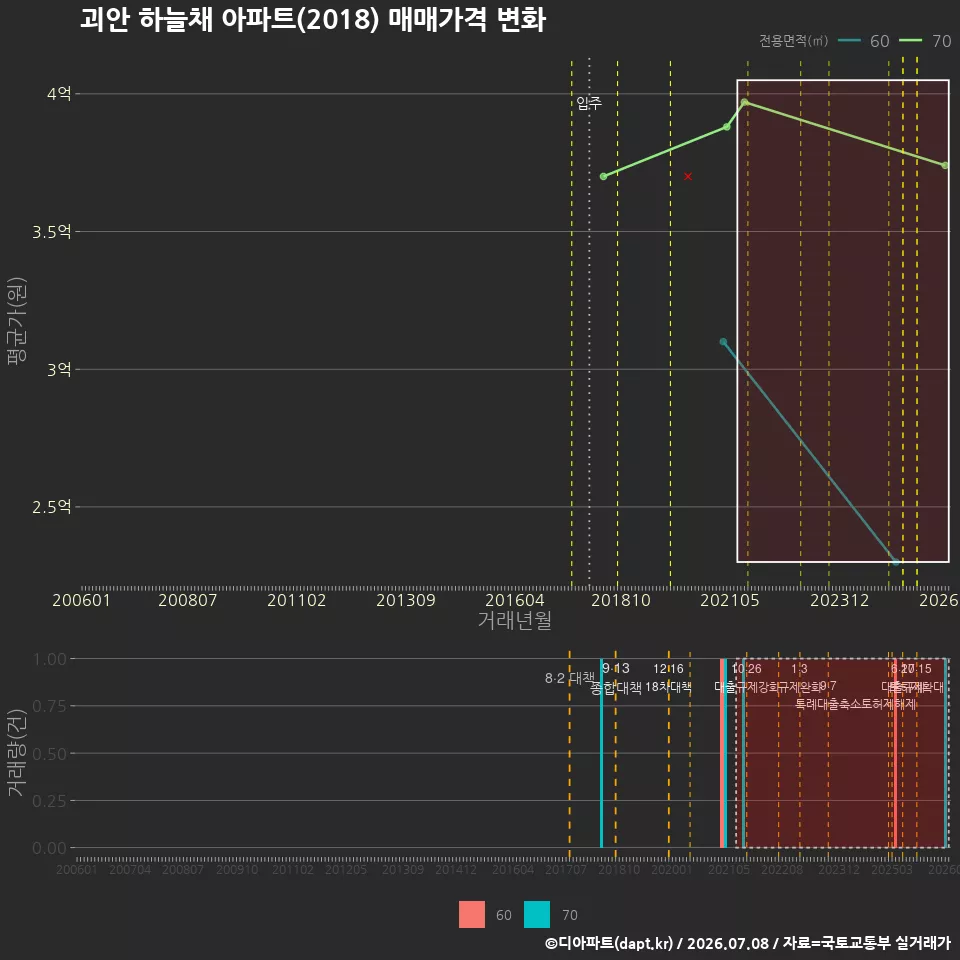960x960 pixels.
Task: Click the 평균가(원) axis title
Action: [17, 321]
